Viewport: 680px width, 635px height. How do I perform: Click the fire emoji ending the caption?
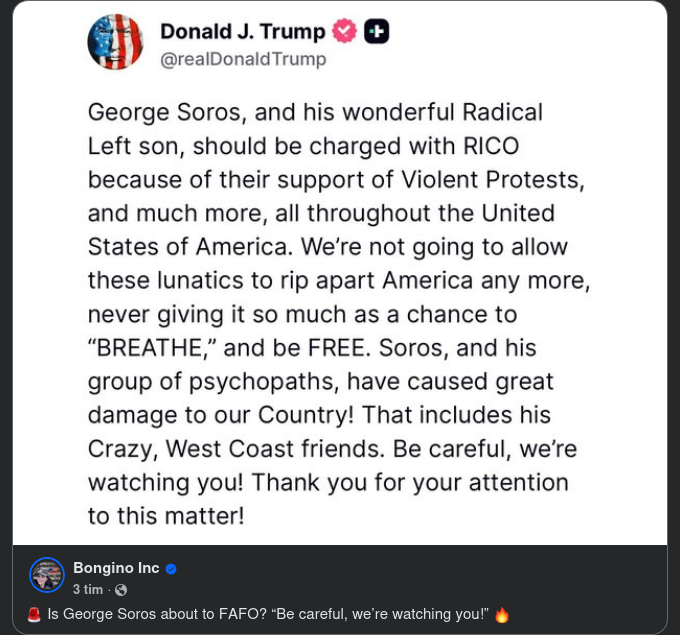coord(502,614)
